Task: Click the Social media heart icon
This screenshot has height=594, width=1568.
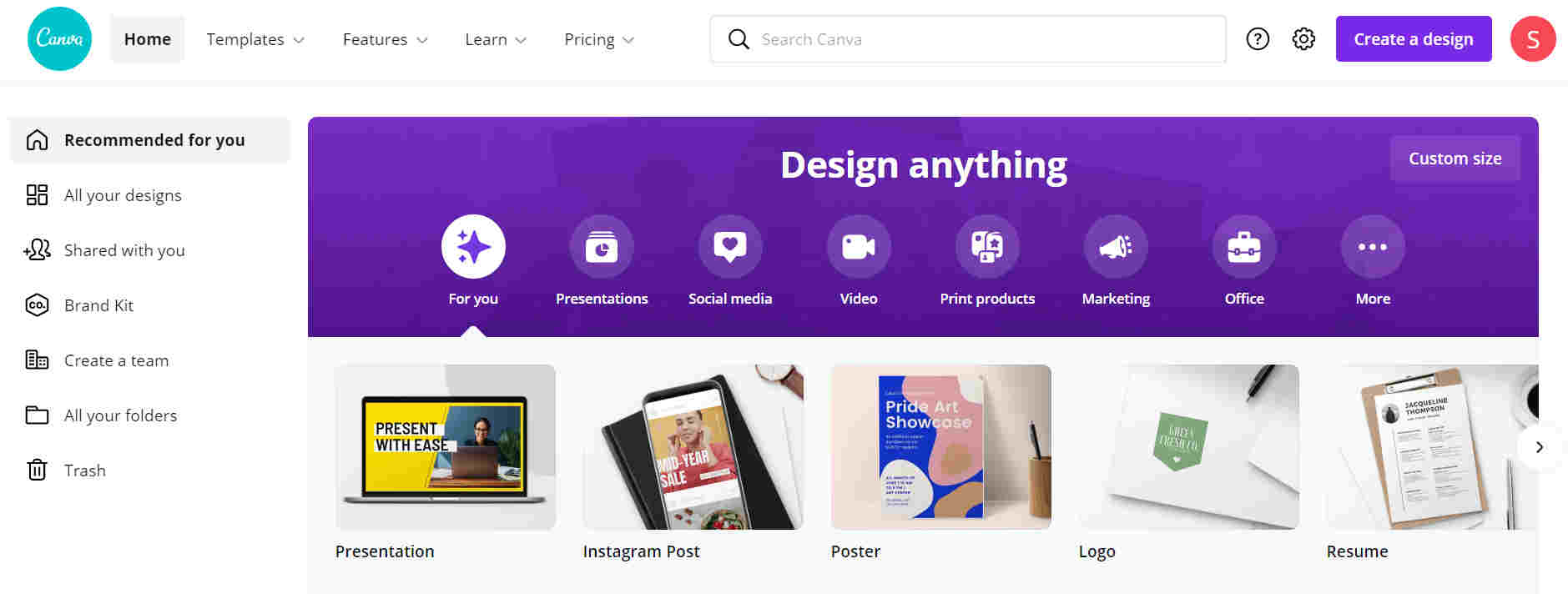Action: click(x=730, y=246)
